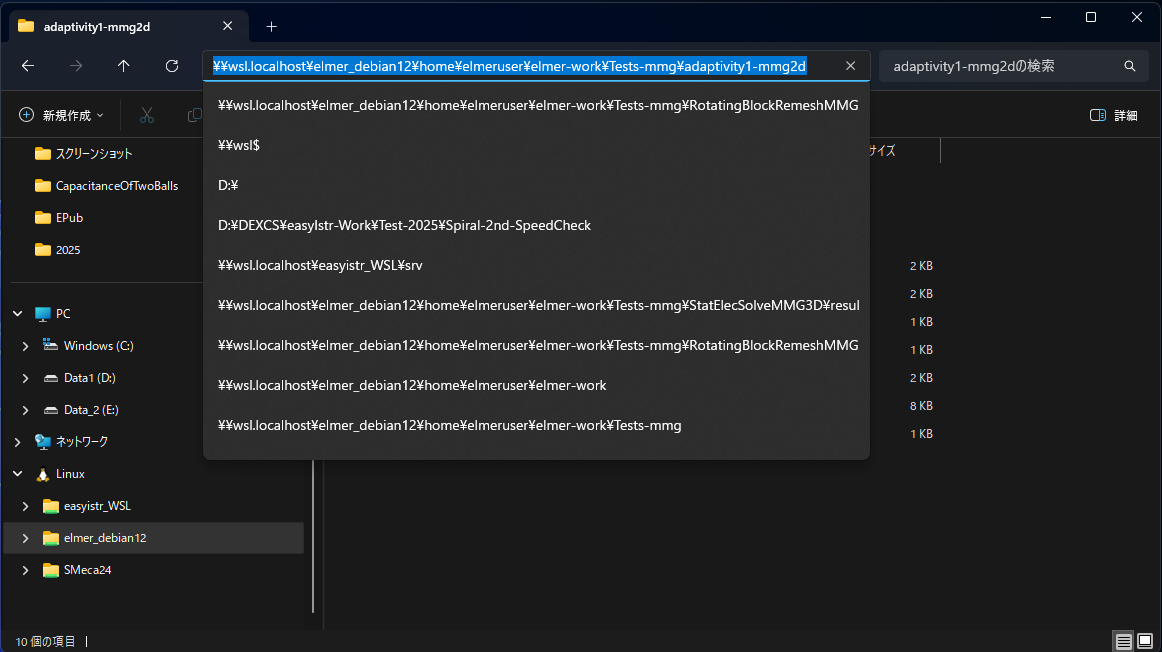Collapse the Linux tree node
This screenshot has width=1162, height=652.
pos(16,473)
